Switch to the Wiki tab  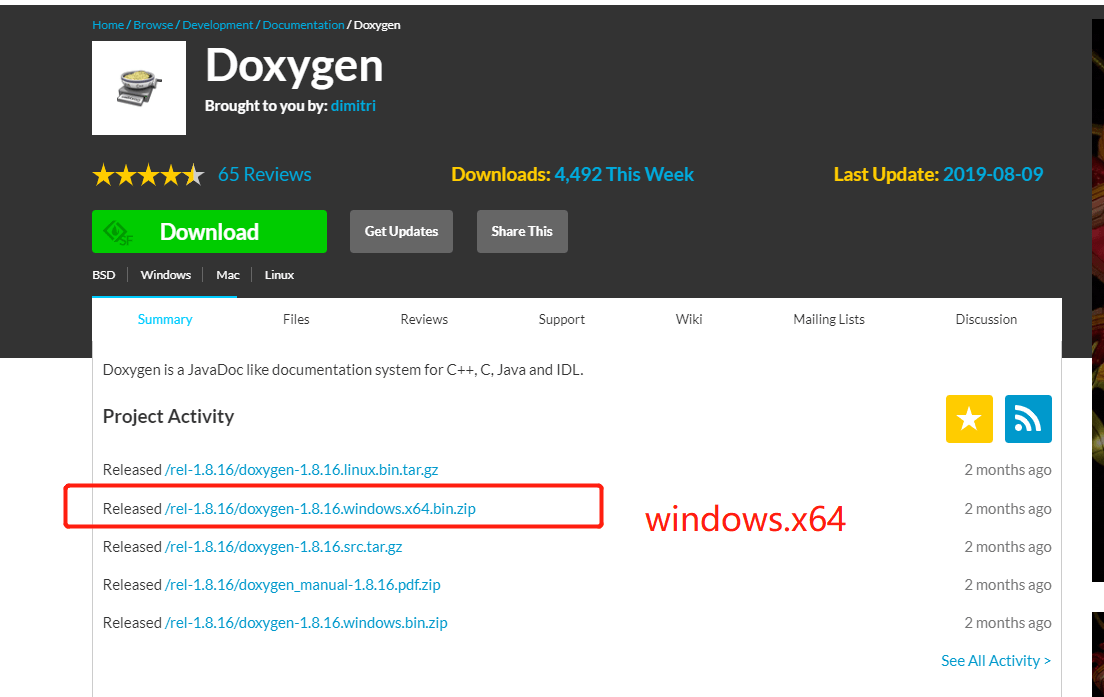[x=689, y=320]
